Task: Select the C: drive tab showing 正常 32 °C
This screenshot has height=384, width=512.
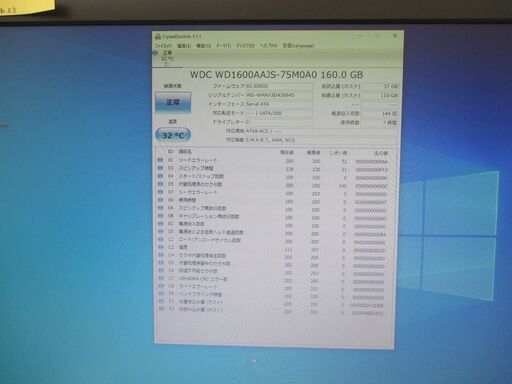Action: pos(164,58)
